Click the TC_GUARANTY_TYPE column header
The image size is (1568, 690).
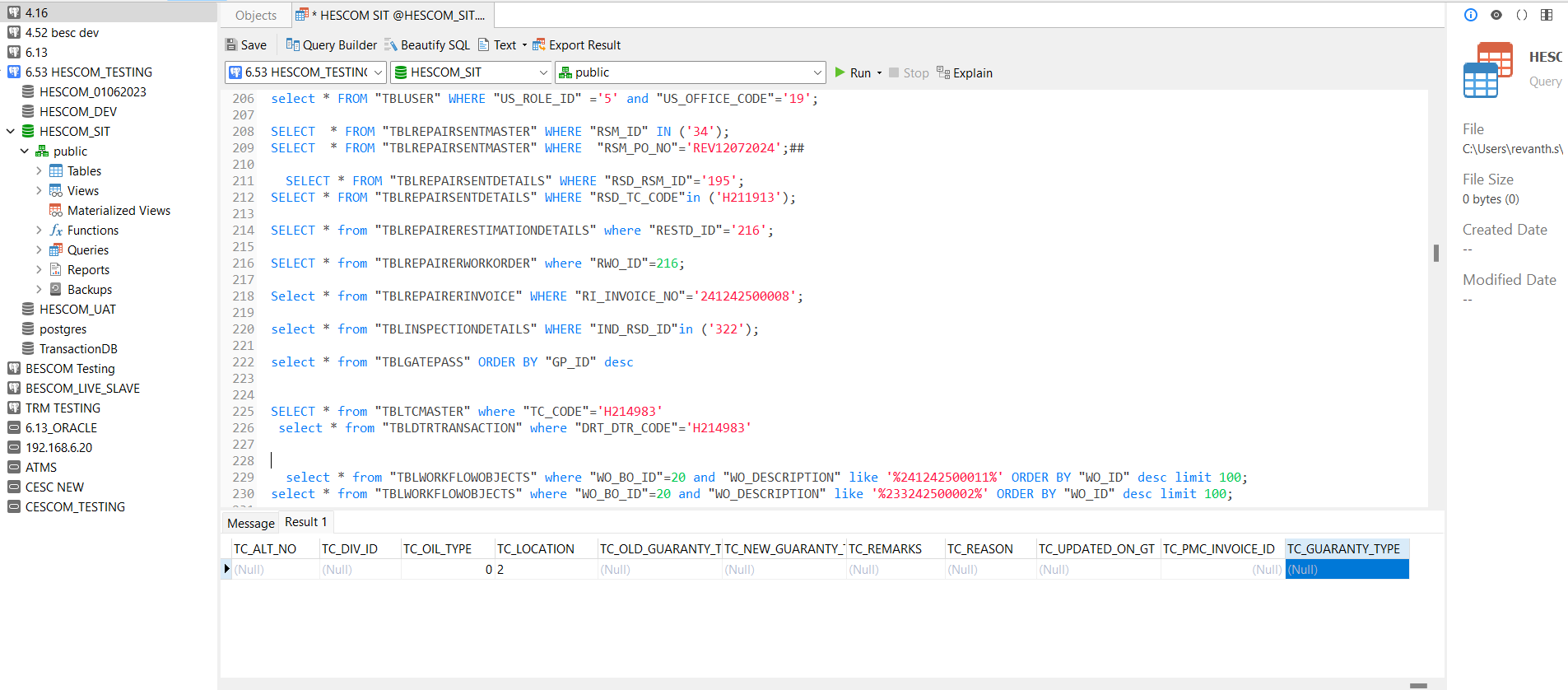tap(1347, 548)
